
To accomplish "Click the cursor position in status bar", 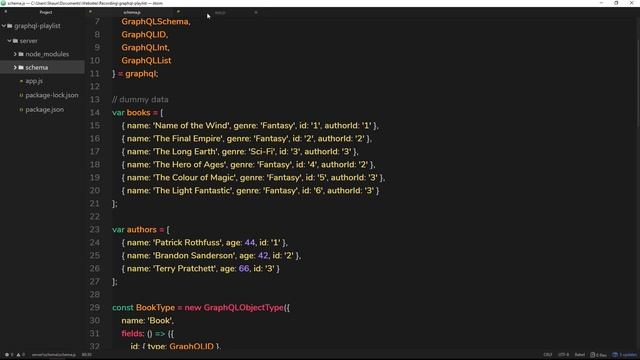I will pyautogui.click(x=87, y=355).
